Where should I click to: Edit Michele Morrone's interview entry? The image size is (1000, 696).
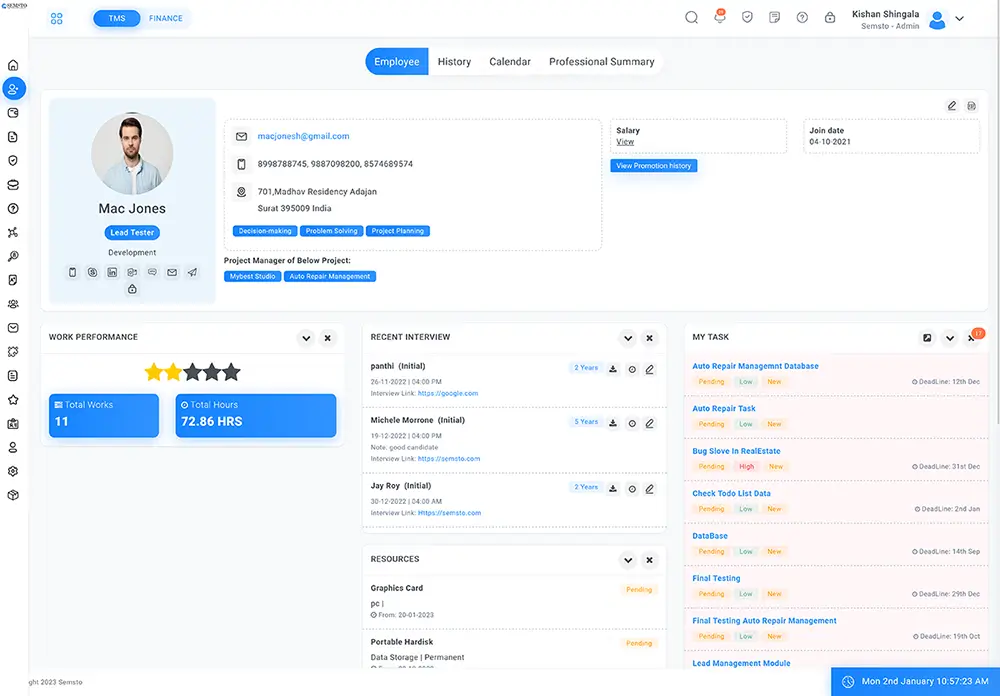click(x=649, y=424)
